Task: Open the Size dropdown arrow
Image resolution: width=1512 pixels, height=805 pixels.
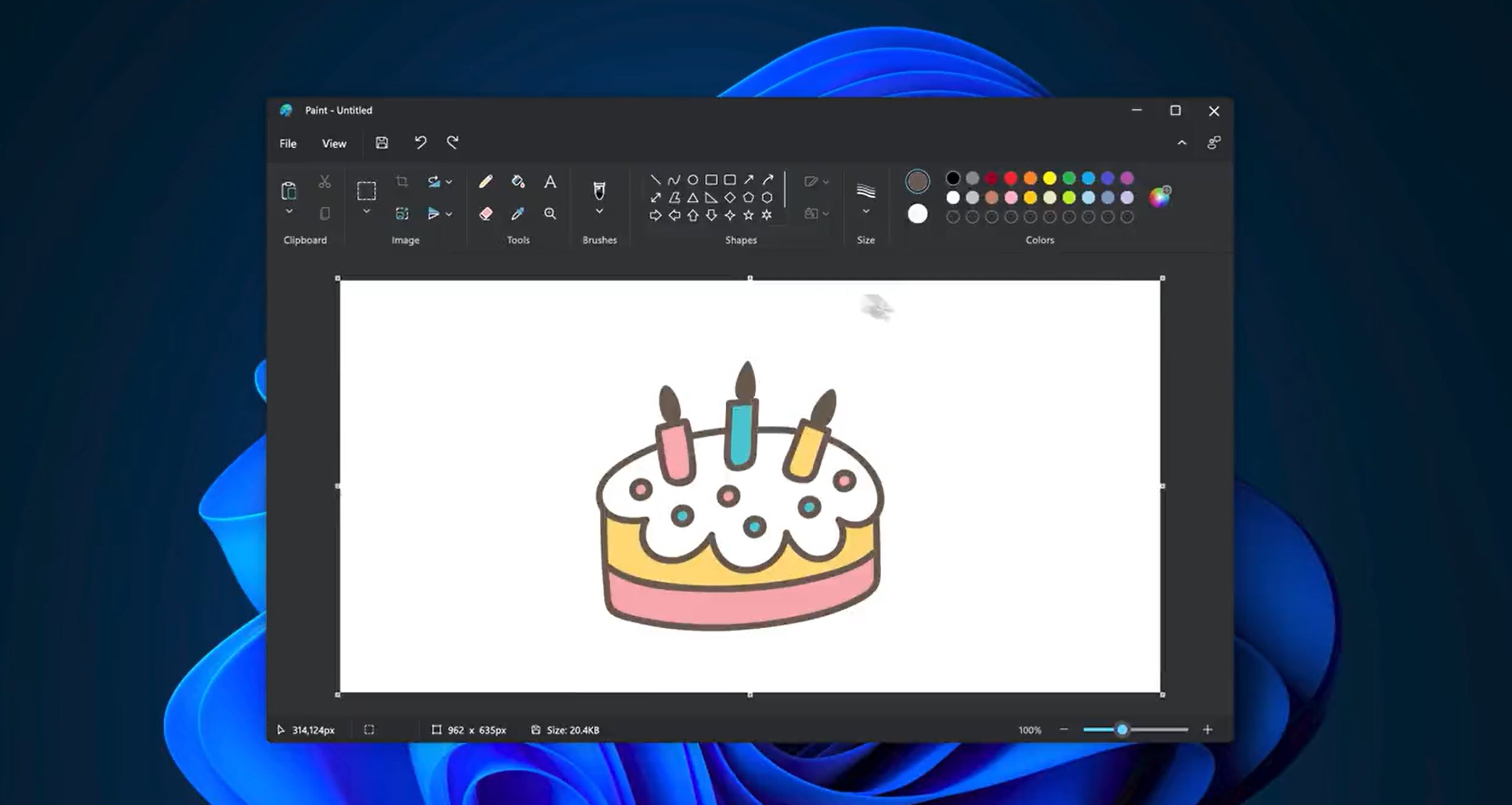Action: pos(866,211)
